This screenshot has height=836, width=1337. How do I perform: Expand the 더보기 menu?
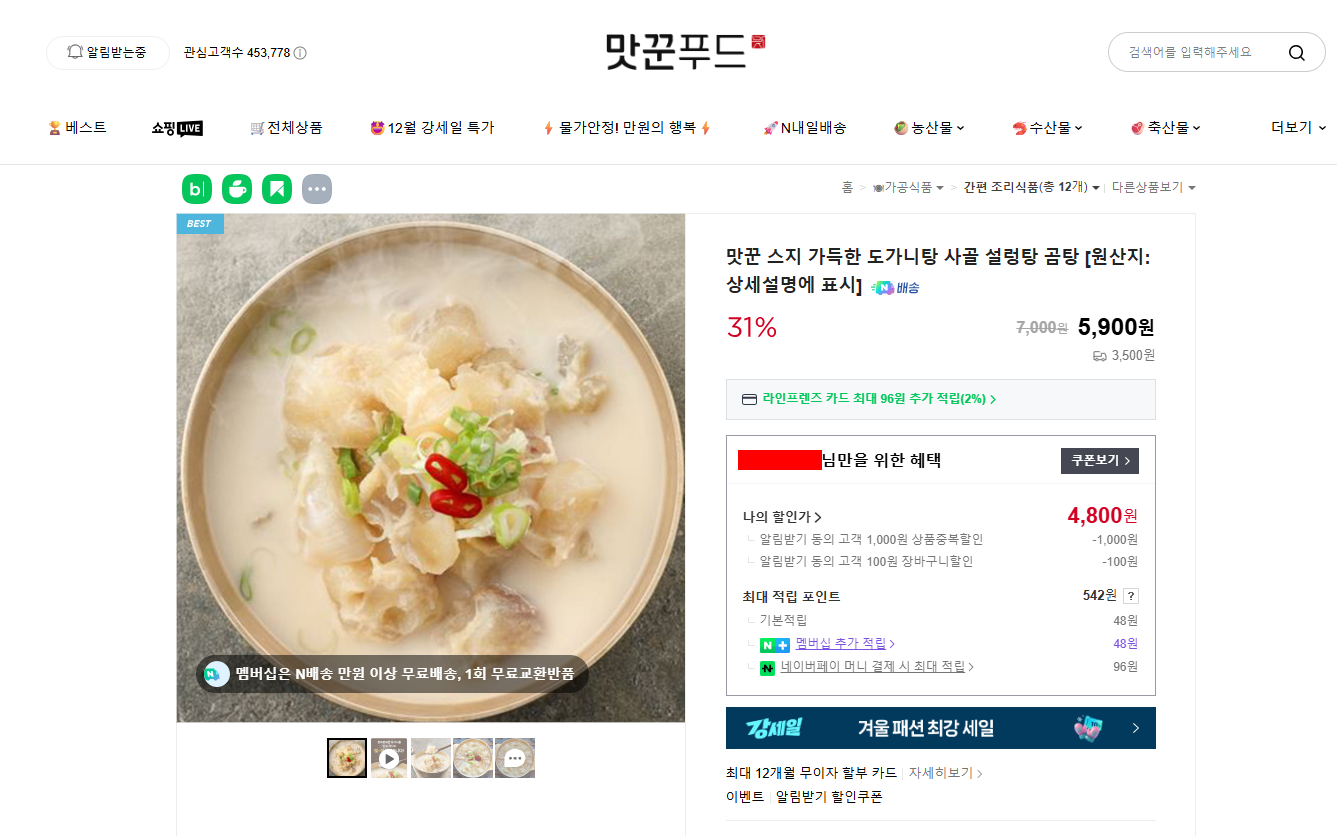[x=1298, y=128]
